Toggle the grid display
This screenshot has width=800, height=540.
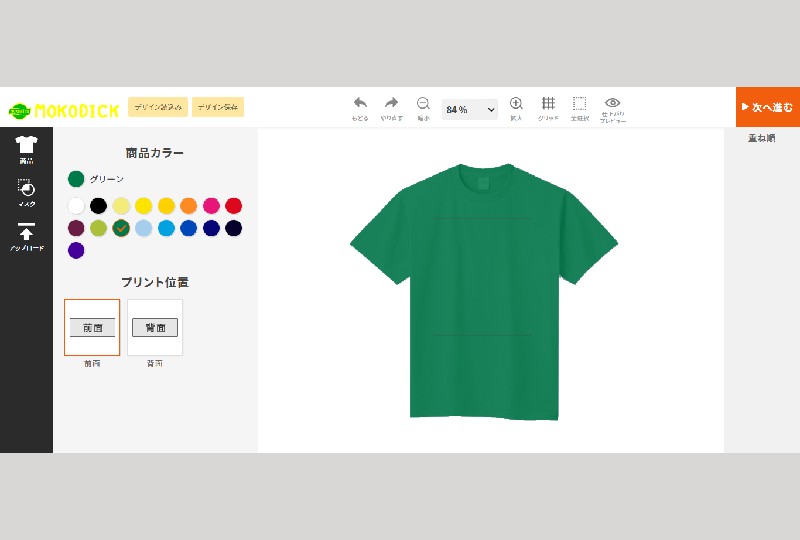click(548, 104)
